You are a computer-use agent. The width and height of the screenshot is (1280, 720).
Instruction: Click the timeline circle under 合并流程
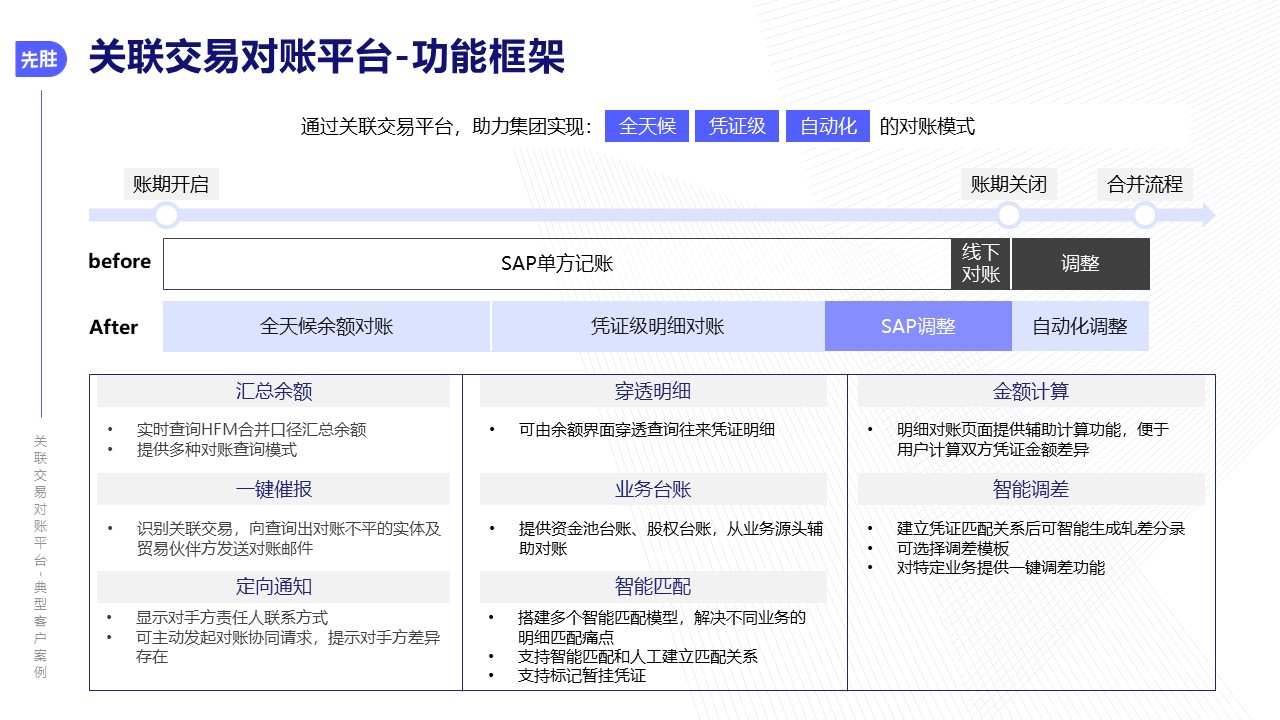coord(1145,215)
